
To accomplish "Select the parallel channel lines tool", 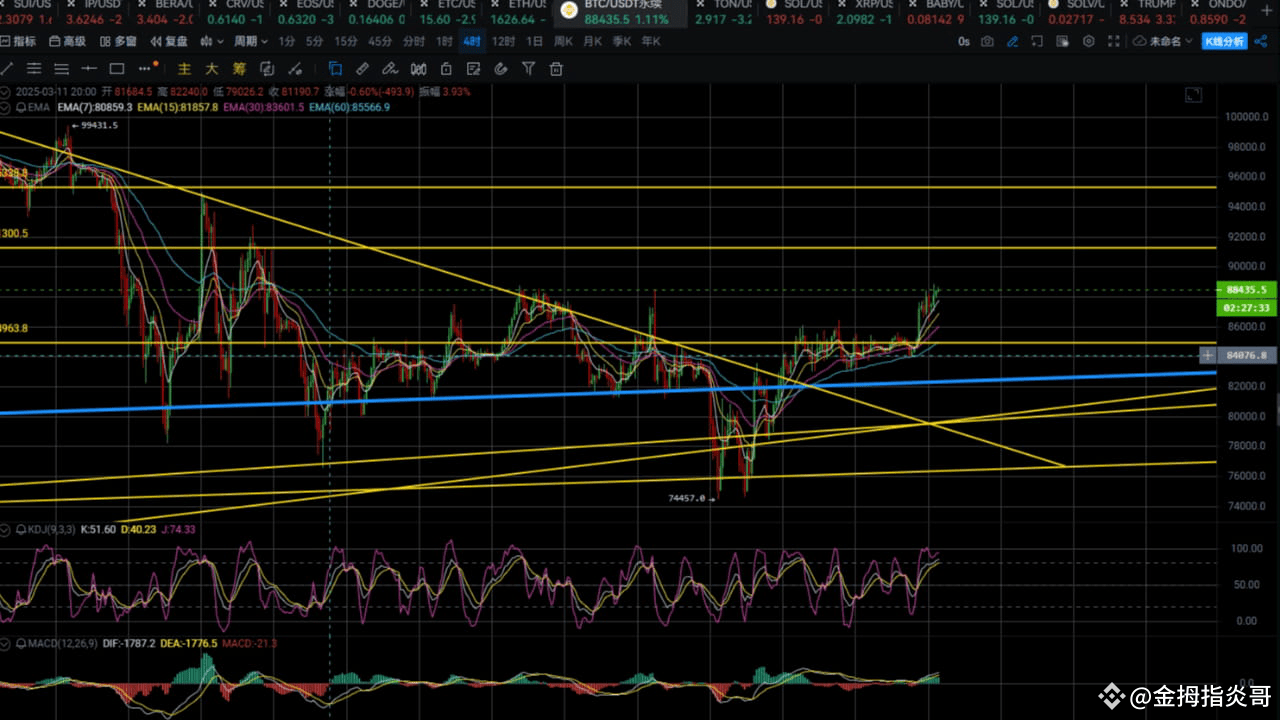I will click(34, 69).
